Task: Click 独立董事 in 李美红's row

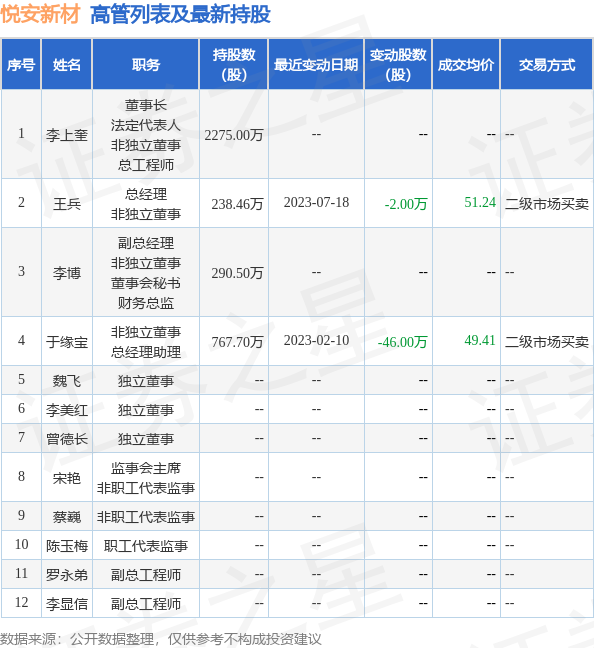Action: (x=146, y=410)
